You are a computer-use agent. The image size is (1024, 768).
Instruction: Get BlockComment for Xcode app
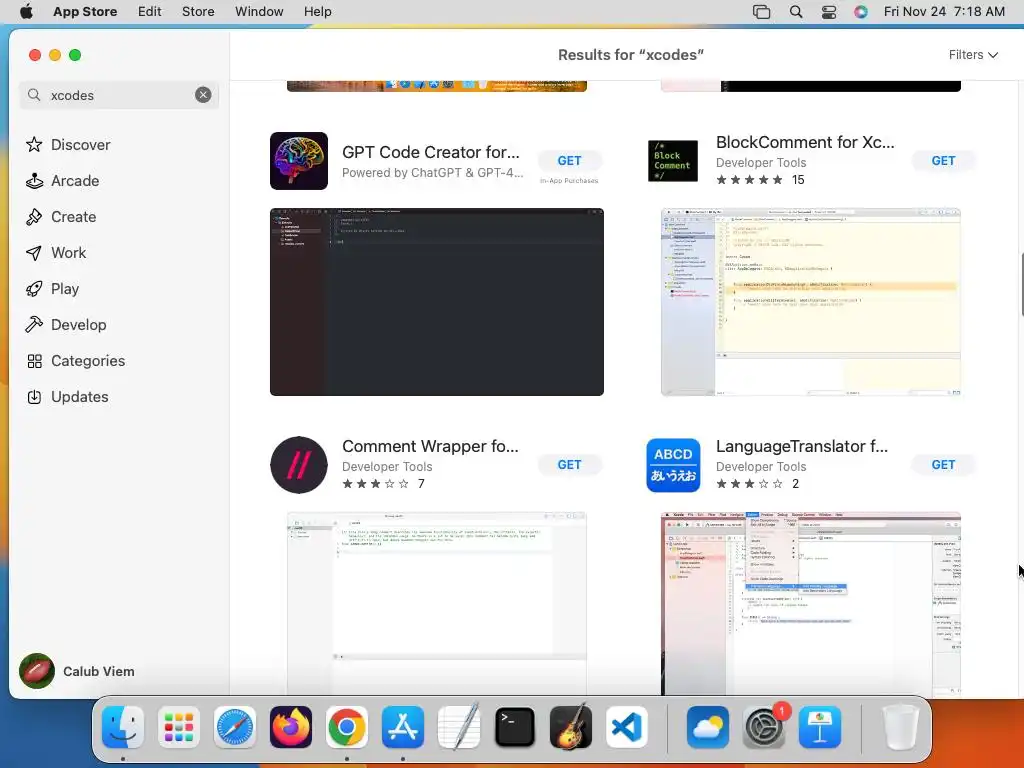[943, 161]
